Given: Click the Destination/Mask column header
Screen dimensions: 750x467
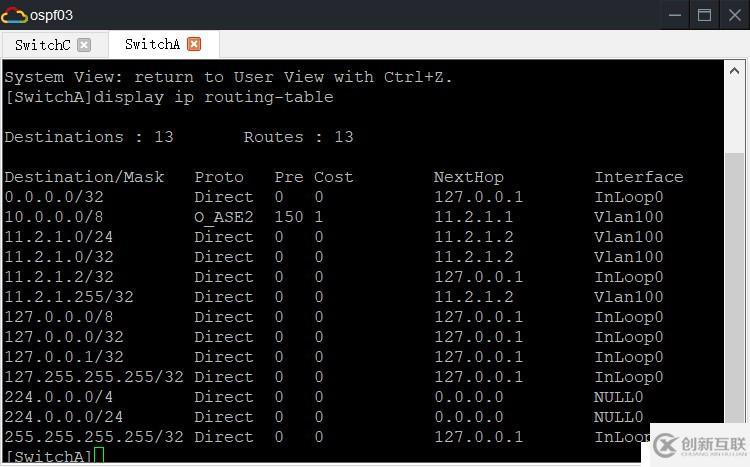Looking at the screenshot, I should coord(84,177).
